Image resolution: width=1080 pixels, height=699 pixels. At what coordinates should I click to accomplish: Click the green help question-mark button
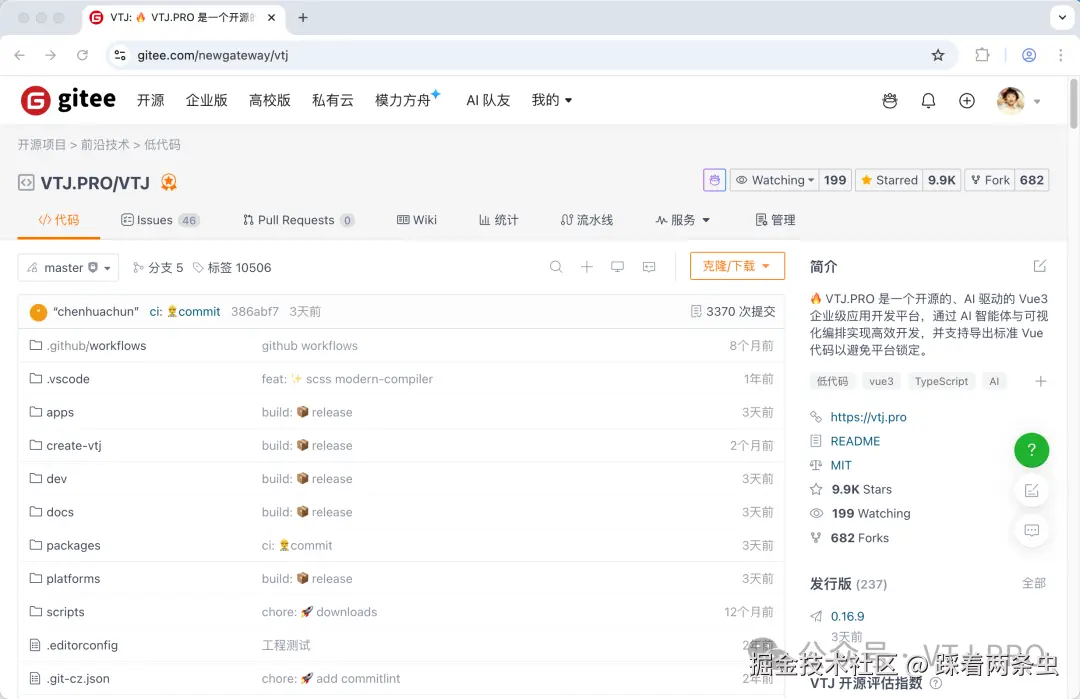1031,450
